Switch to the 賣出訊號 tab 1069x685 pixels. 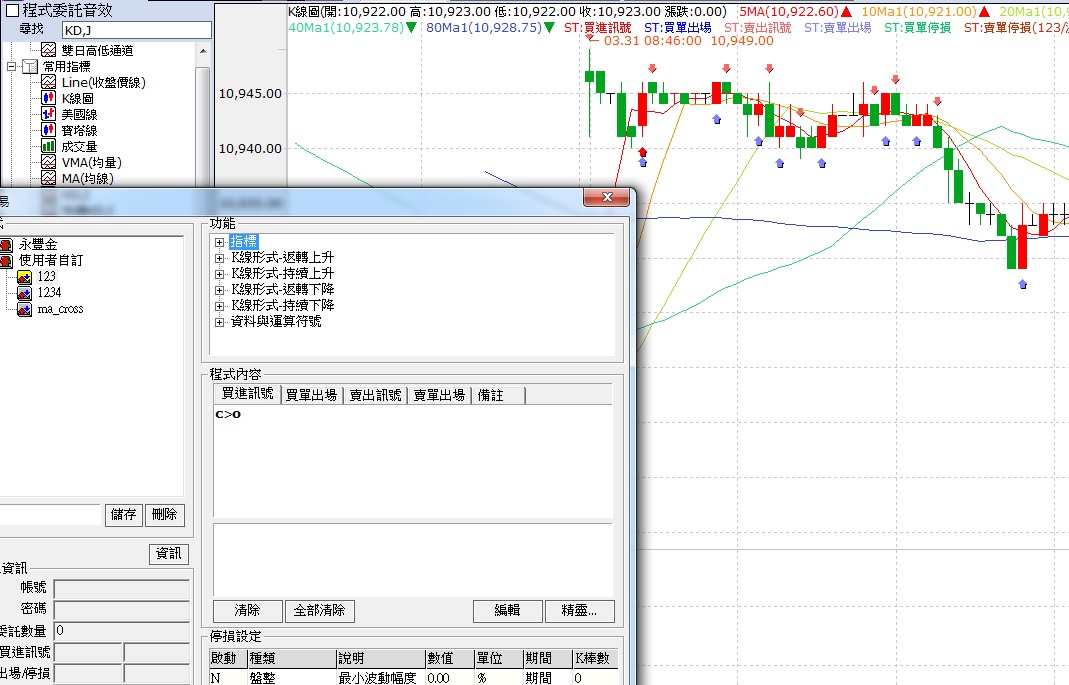tap(376, 395)
